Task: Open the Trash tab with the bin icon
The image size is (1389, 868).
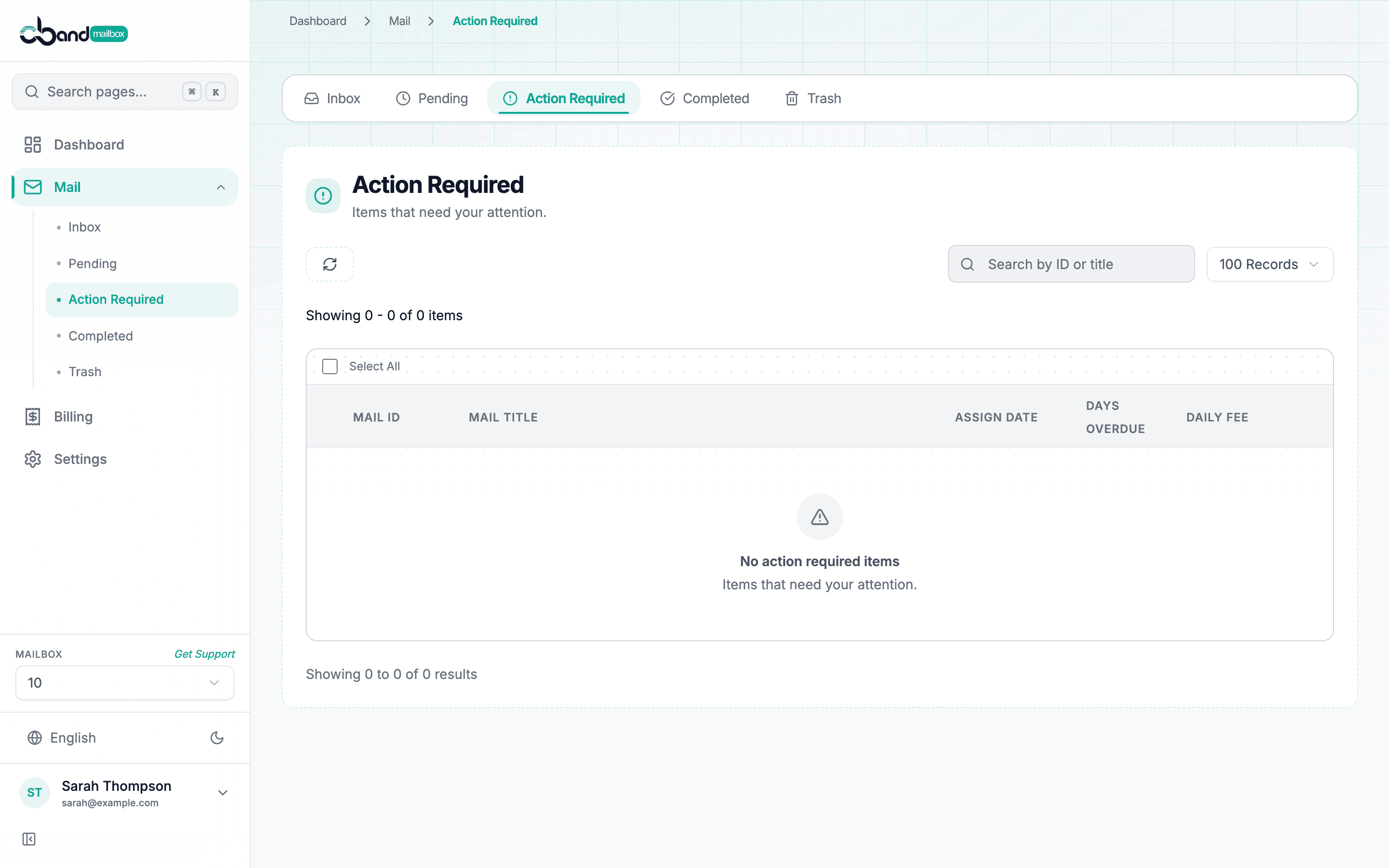Action: coord(813,99)
